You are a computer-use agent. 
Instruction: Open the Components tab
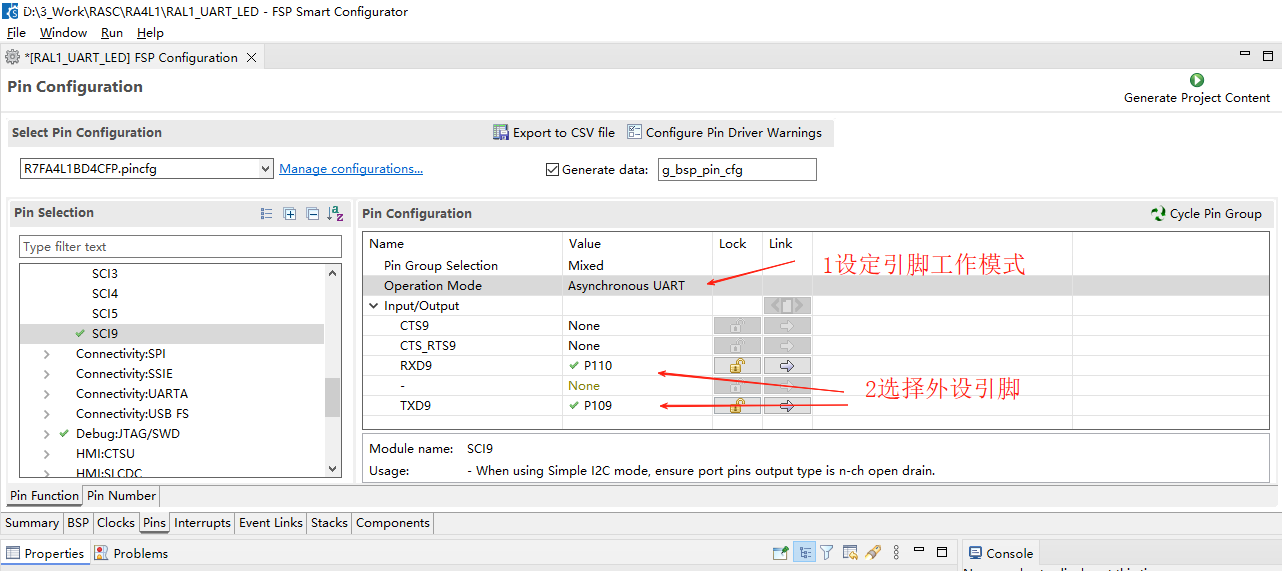click(x=393, y=523)
